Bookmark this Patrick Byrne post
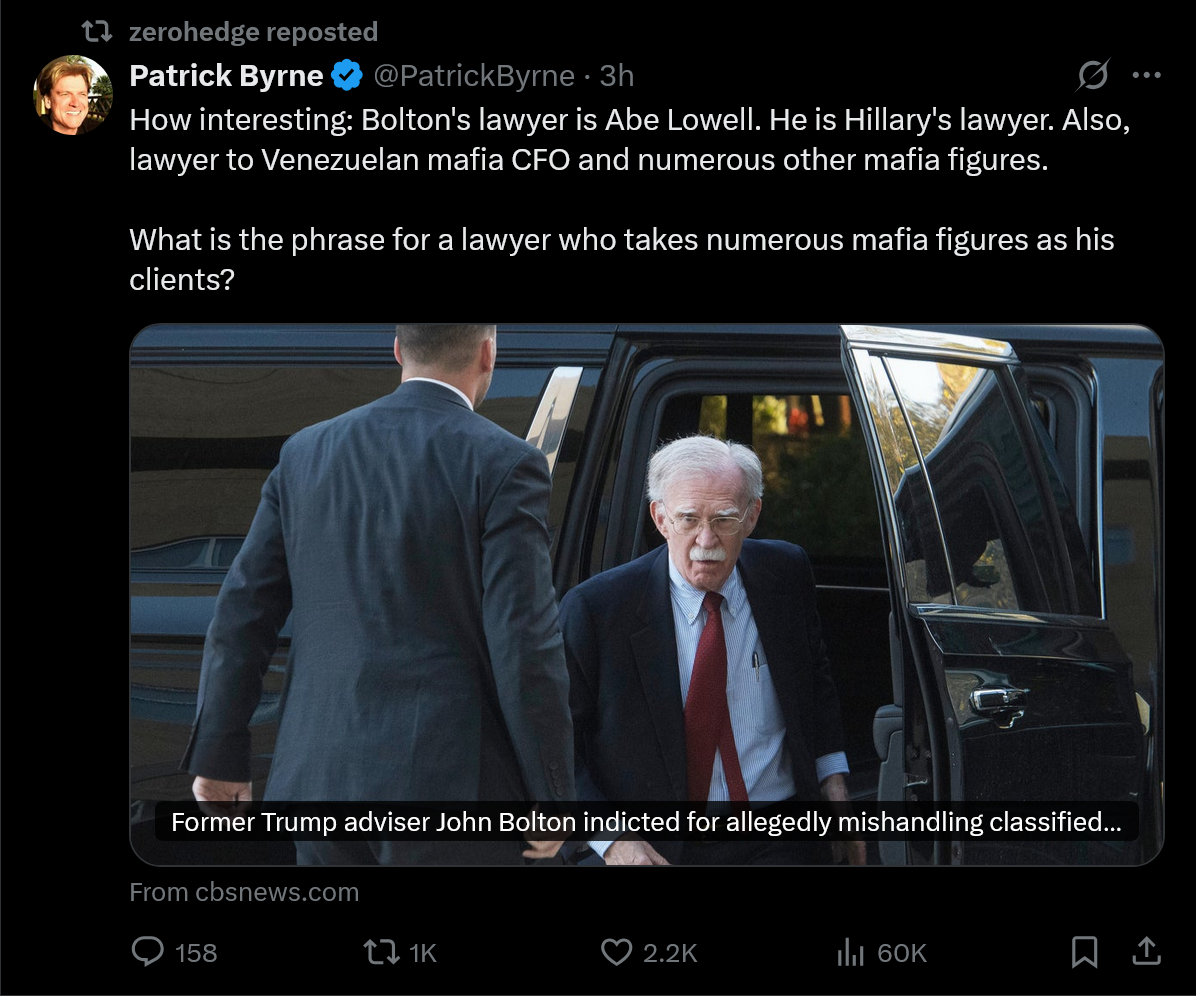This screenshot has height=996, width=1196. coord(1084,951)
